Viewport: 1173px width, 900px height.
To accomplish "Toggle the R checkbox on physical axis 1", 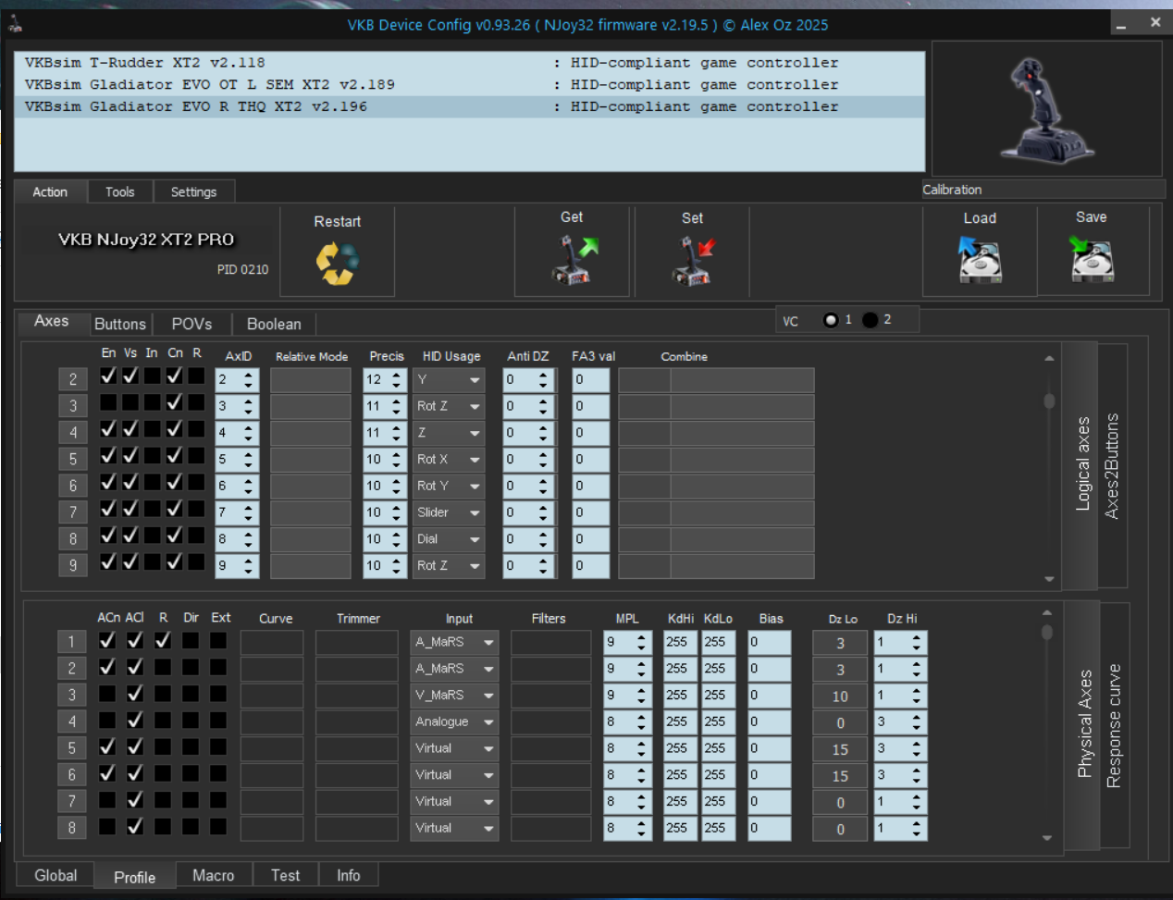I will (x=162, y=640).
